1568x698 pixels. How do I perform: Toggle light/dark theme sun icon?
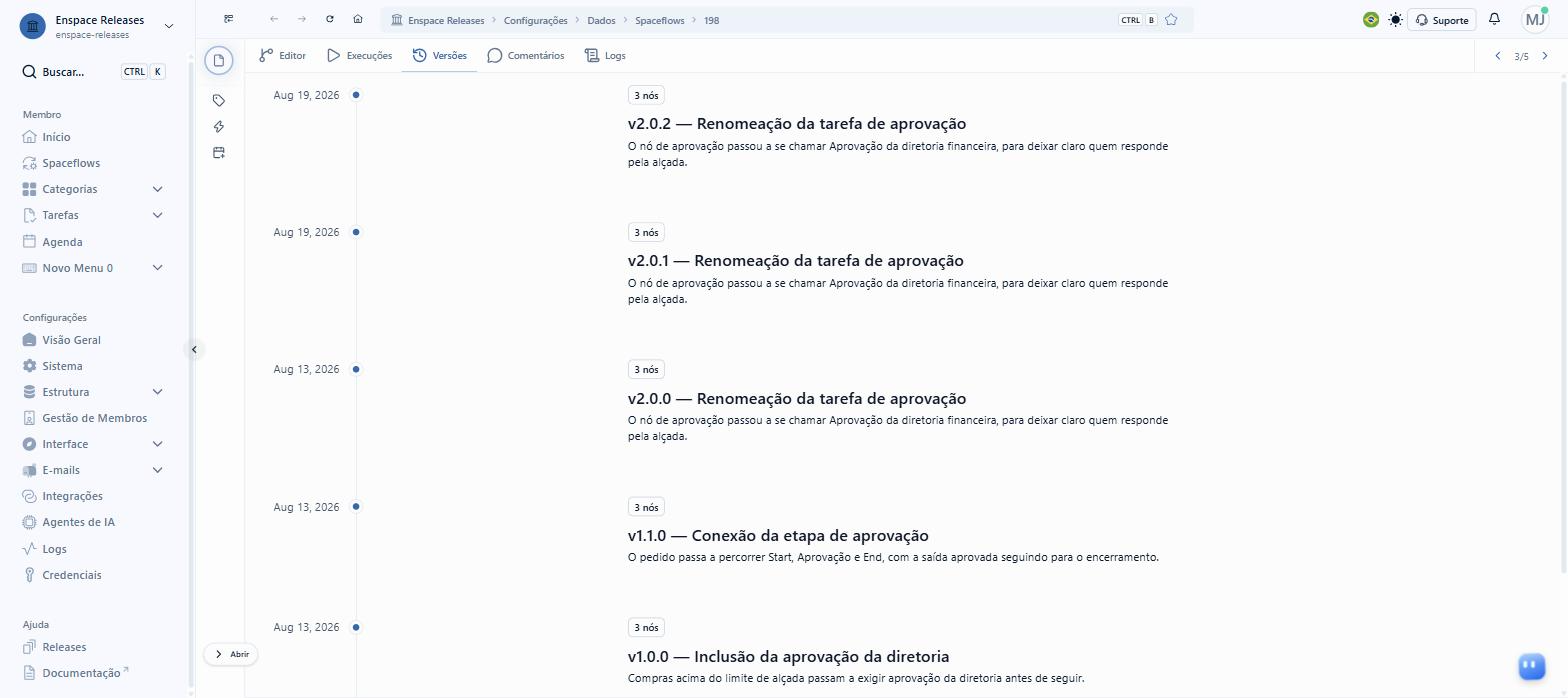pos(1395,20)
